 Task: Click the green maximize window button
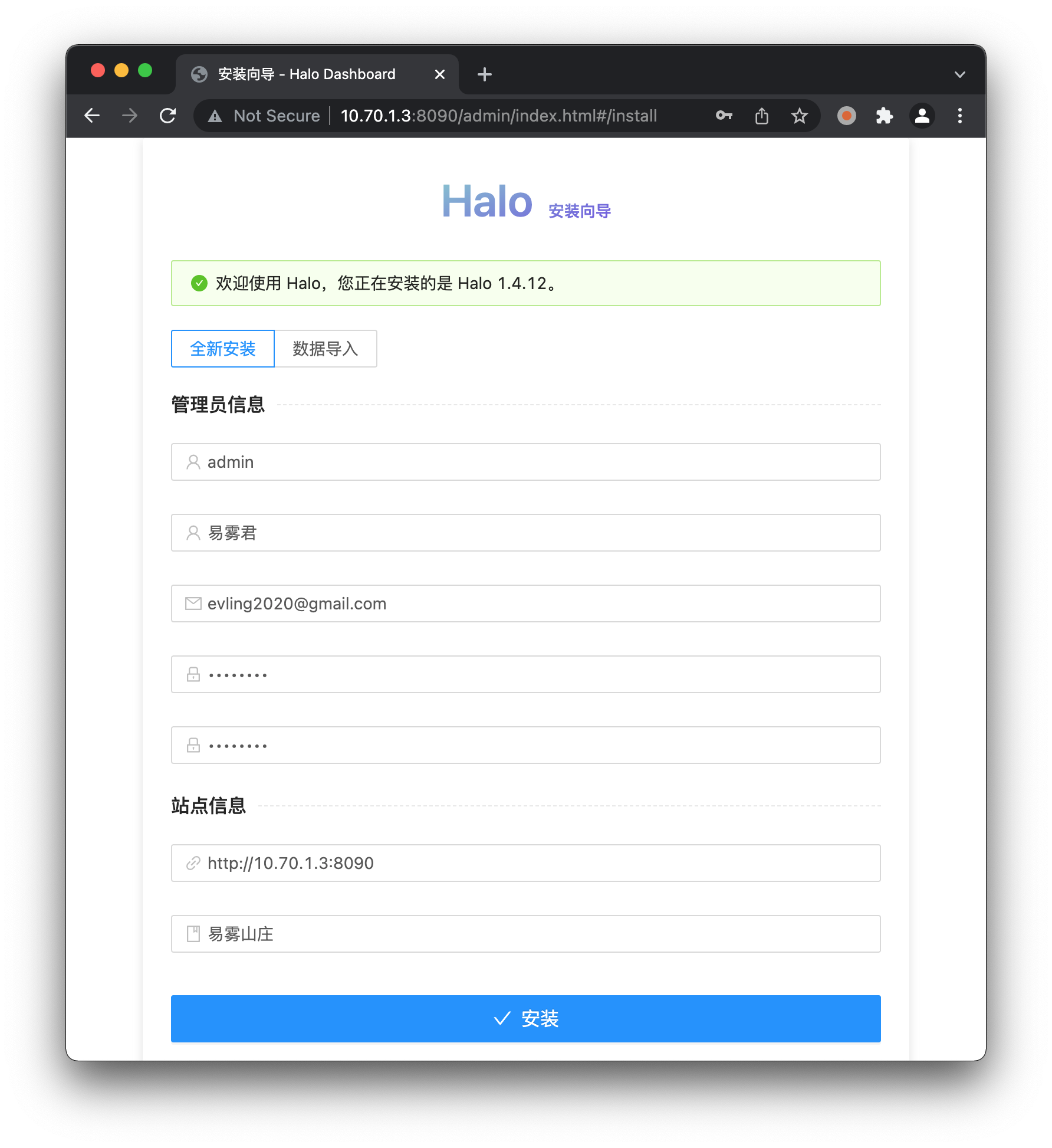pyautogui.click(x=145, y=71)
